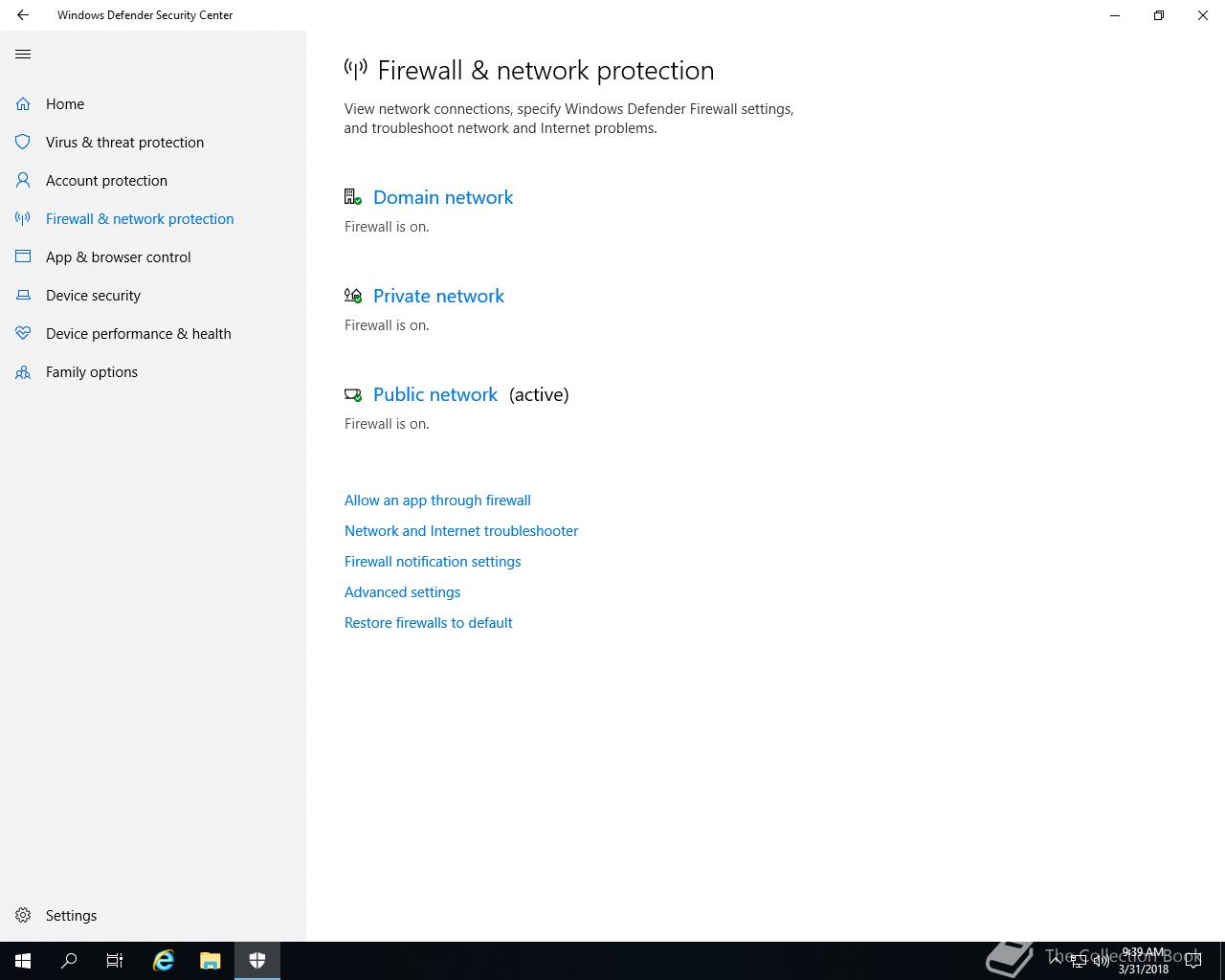The height and width of the screenshot is (980, 1225).
Task: Toggle the hamburger navigation menu
Action: point(23,54)
